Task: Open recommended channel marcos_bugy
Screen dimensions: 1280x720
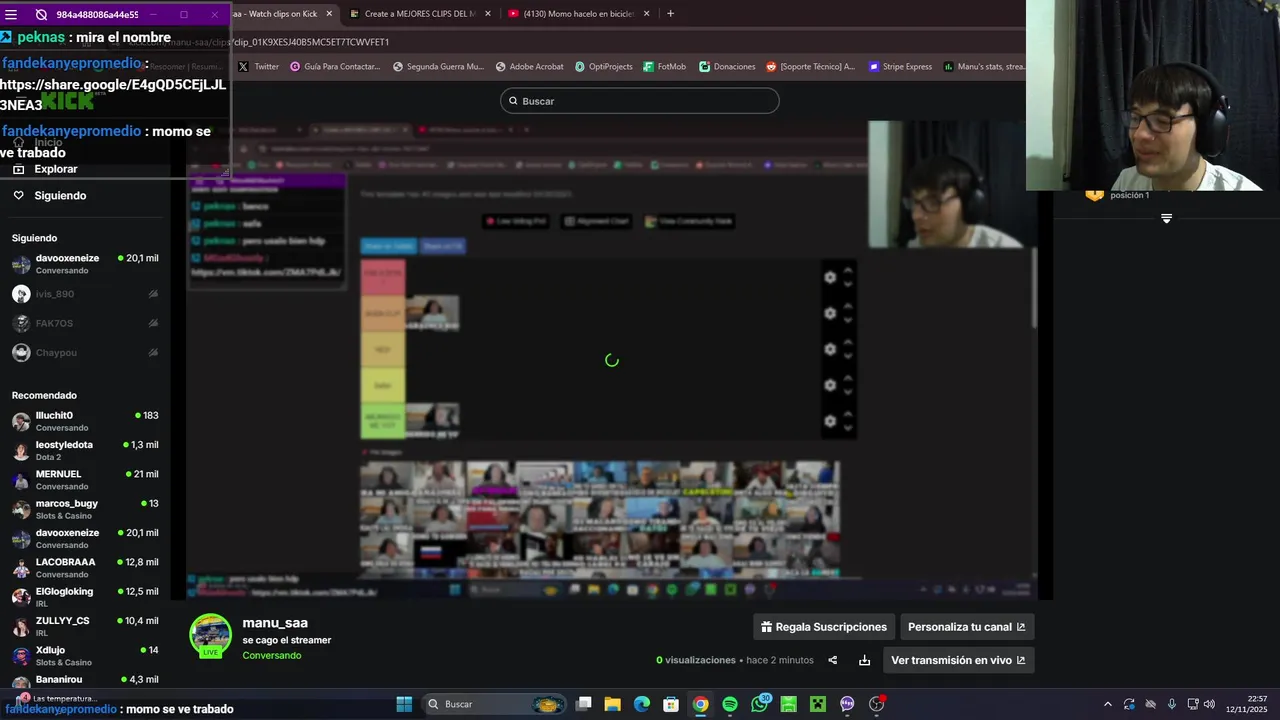Action: (85, 509)
